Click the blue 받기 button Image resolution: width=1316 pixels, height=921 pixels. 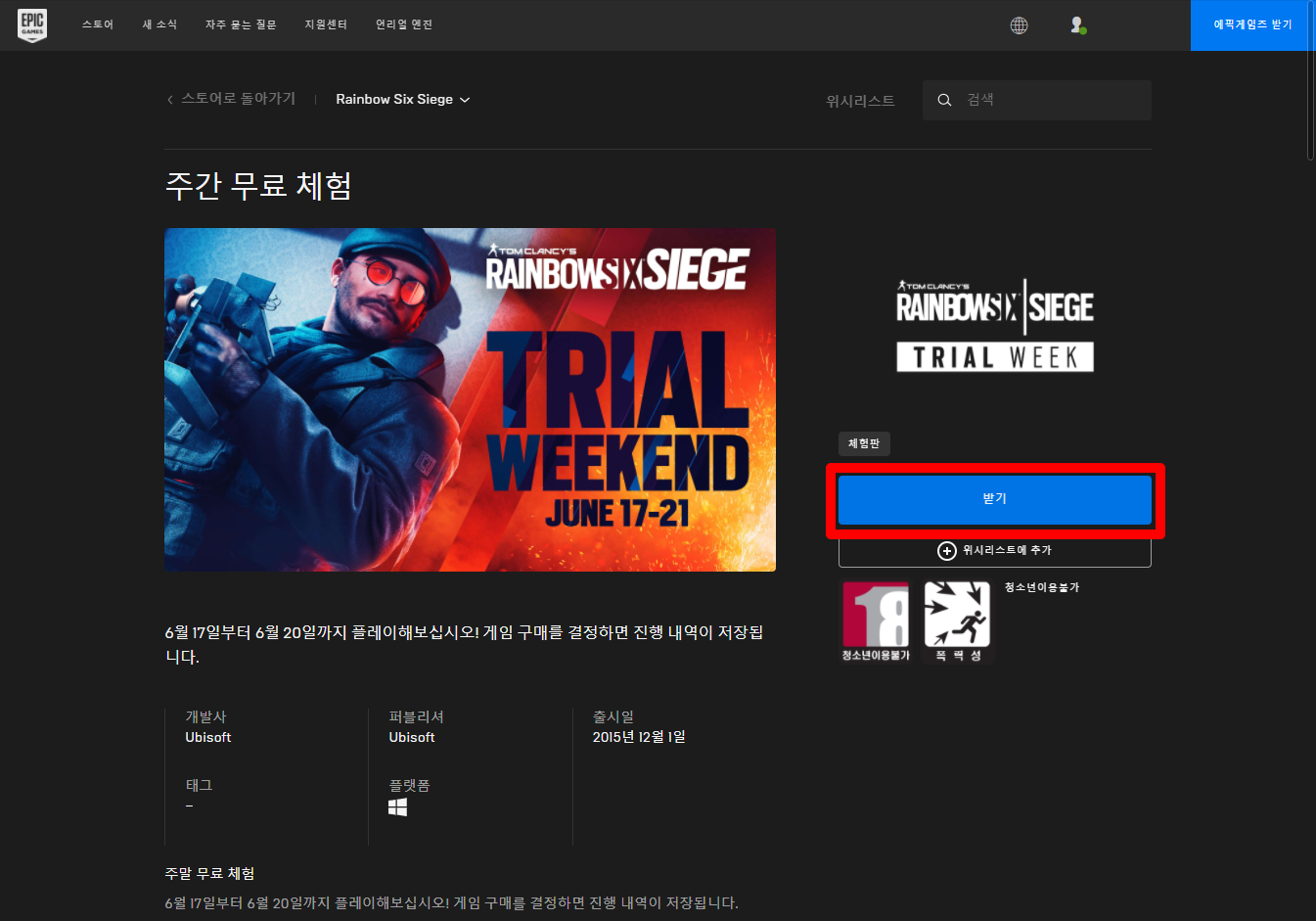(x=995, y=499)
